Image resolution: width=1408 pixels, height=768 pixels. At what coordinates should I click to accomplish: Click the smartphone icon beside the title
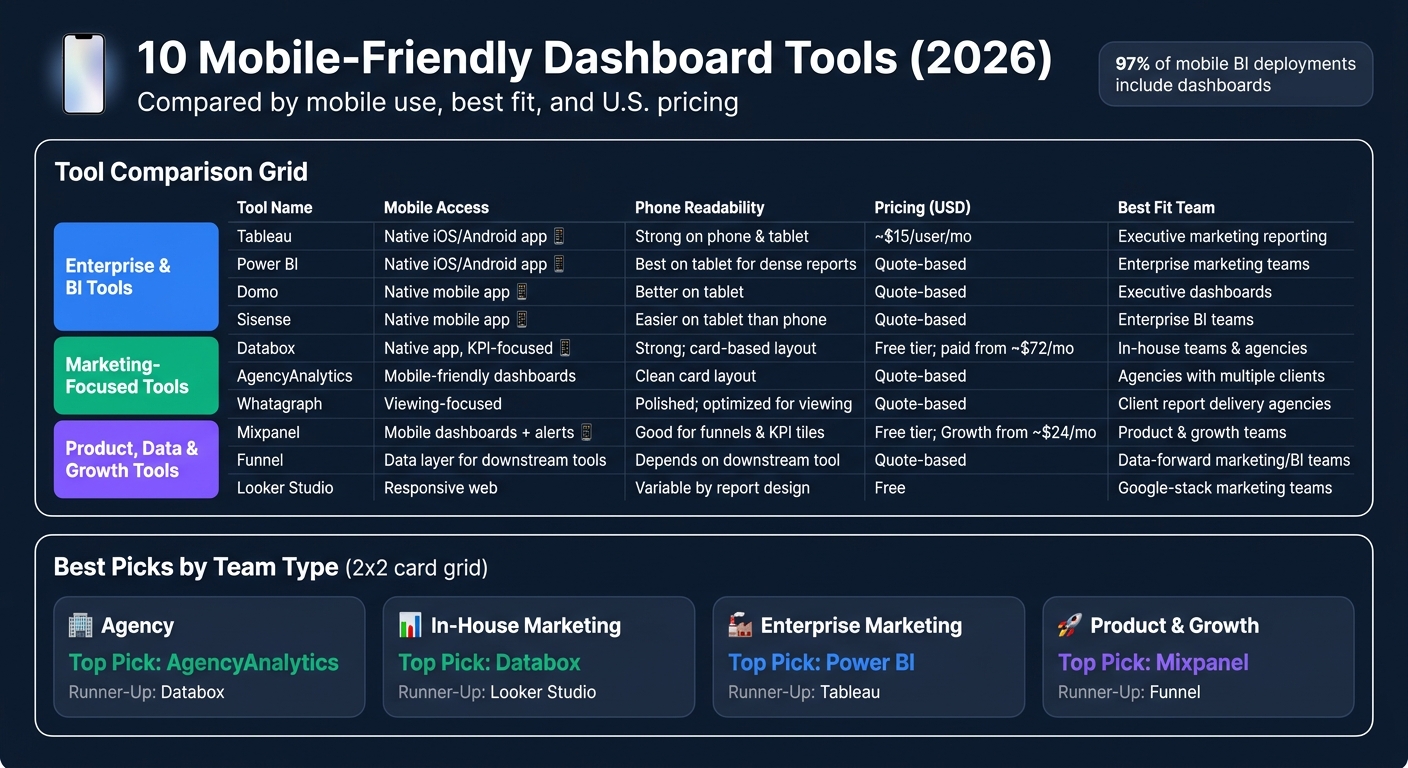click(84, 74)
